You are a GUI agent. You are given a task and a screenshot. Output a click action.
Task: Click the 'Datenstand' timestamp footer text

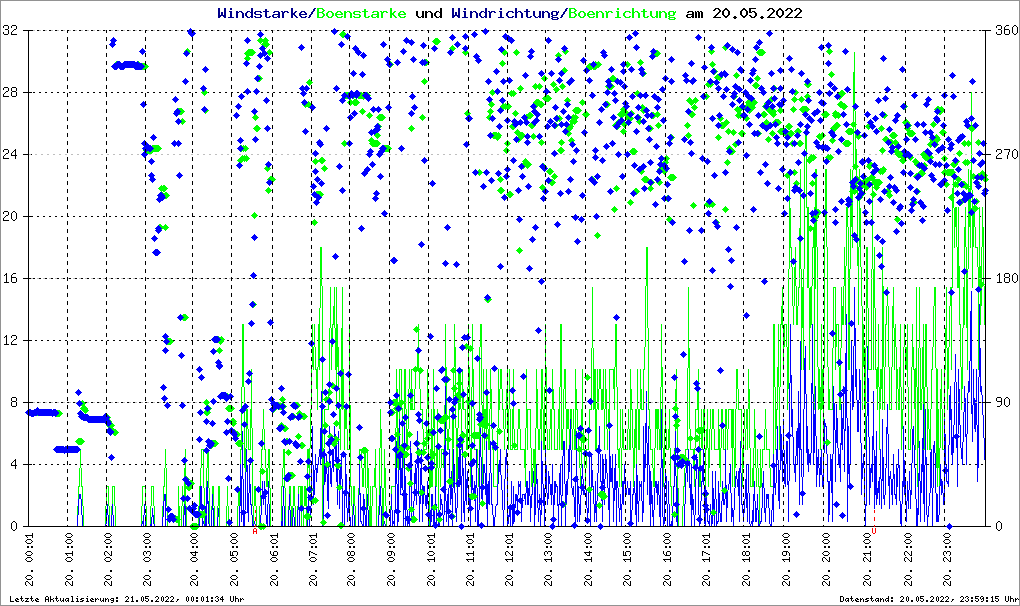[929, 599]
